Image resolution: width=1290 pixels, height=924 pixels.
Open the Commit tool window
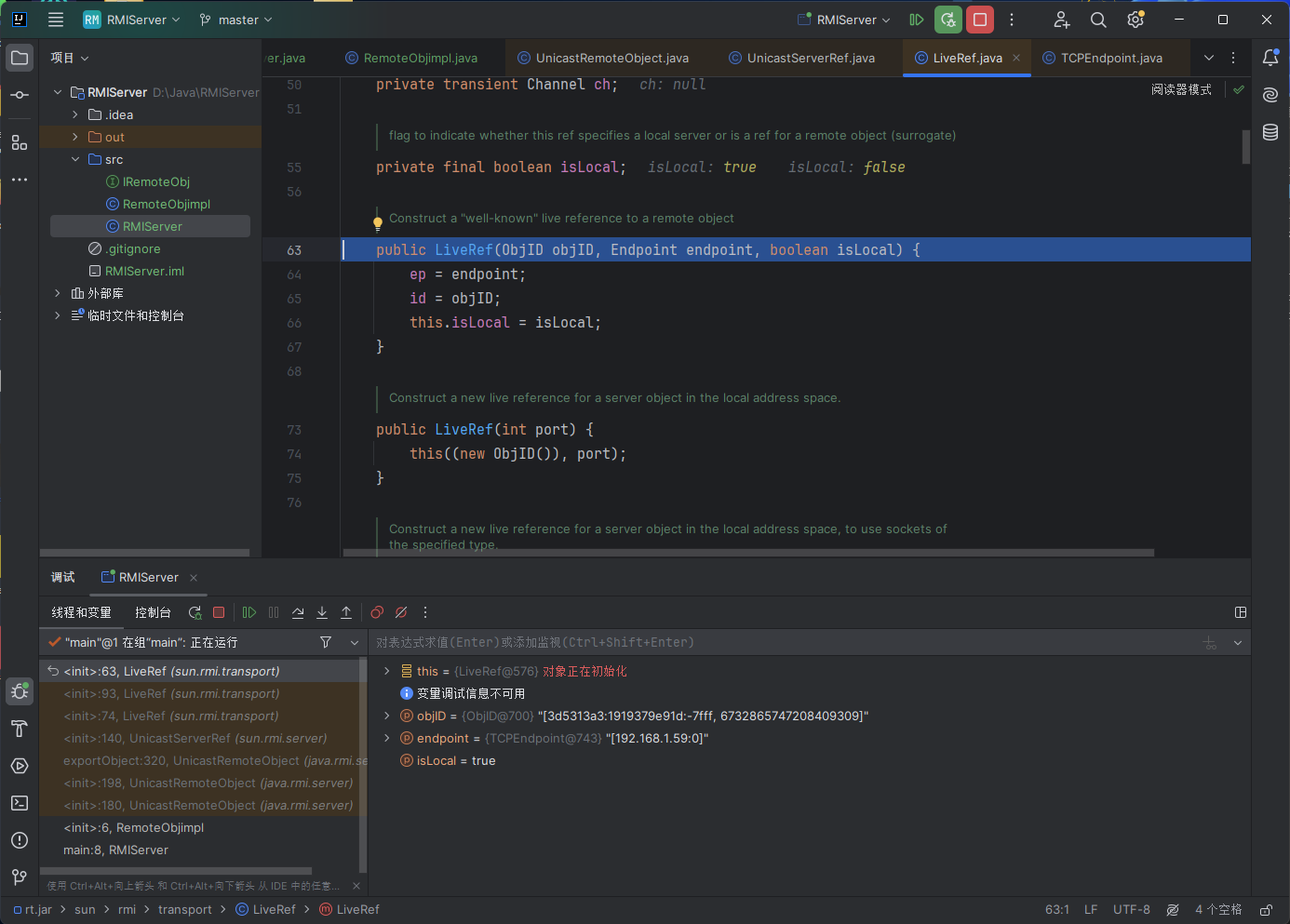[20, 95]
